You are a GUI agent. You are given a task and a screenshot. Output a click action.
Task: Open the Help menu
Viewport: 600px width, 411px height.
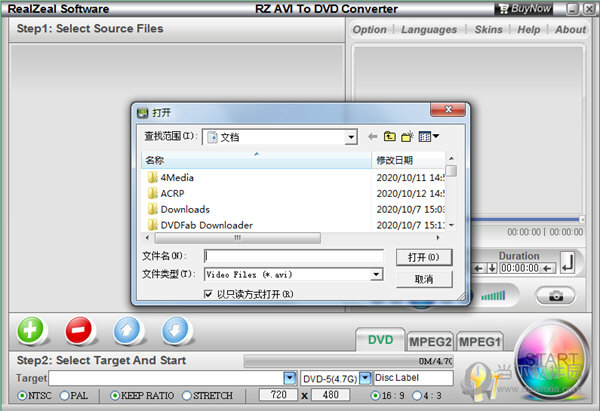point(528,29)
